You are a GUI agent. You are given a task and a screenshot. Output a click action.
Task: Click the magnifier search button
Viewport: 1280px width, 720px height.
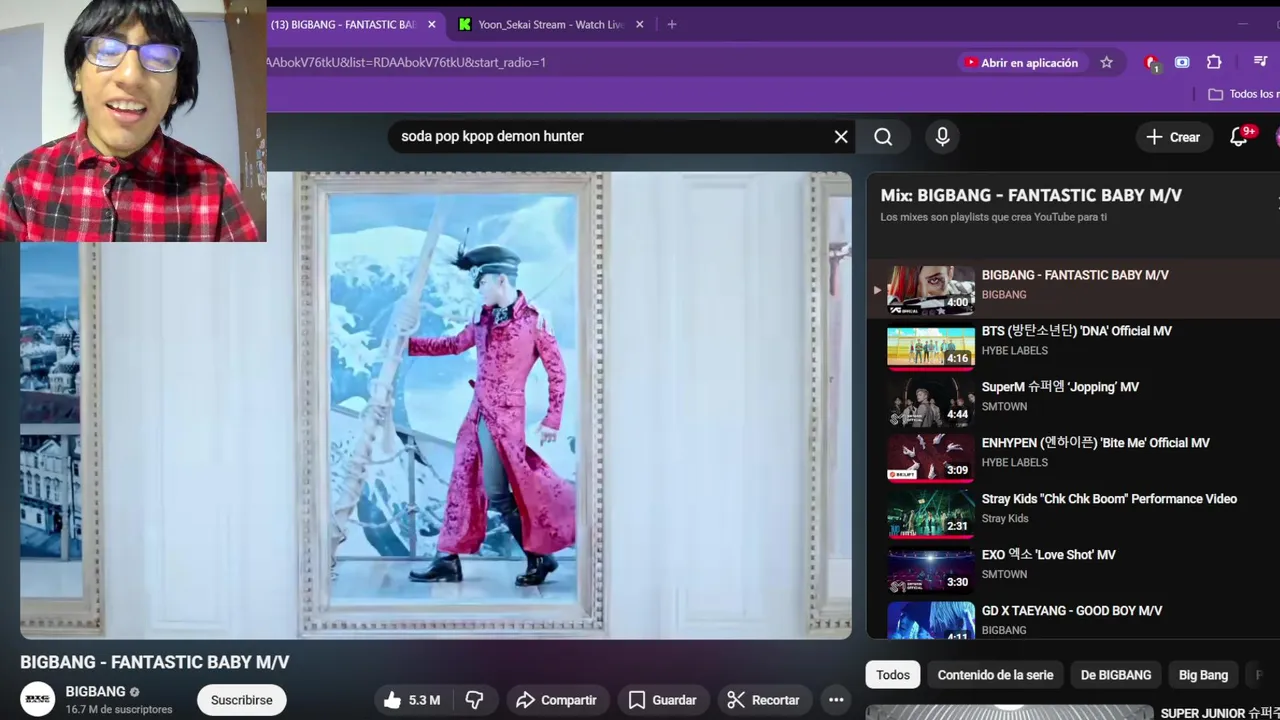(x=883, y=137)
